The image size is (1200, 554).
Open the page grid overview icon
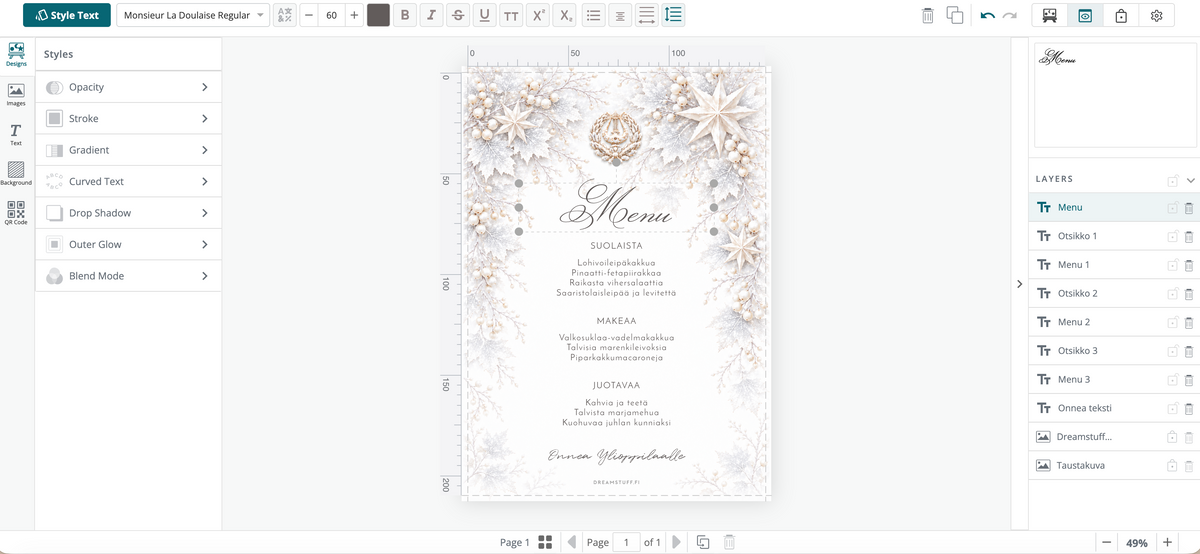pos(545,542)
